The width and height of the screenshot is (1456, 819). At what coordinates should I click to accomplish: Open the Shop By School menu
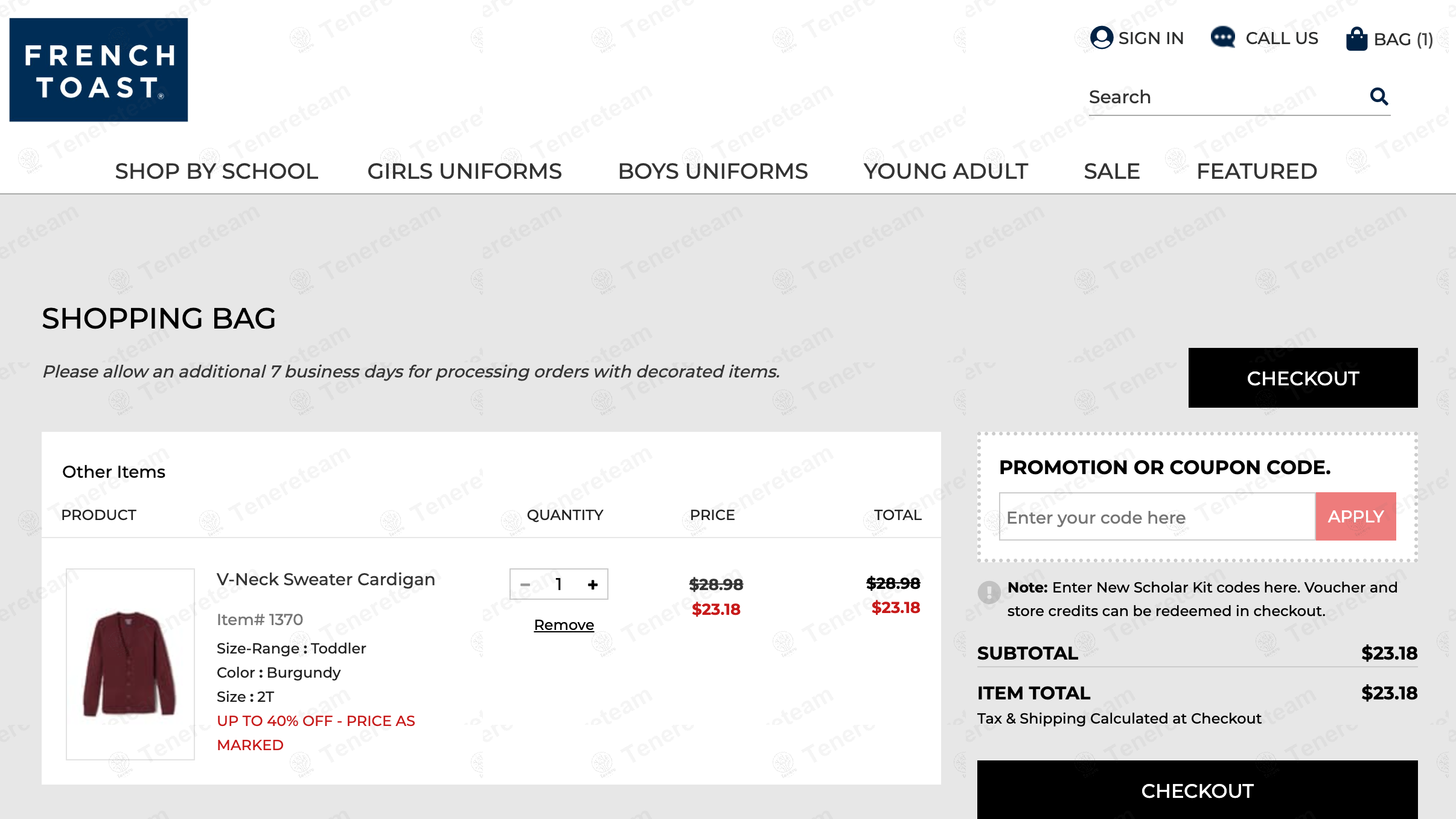click(x=216, y=172)
